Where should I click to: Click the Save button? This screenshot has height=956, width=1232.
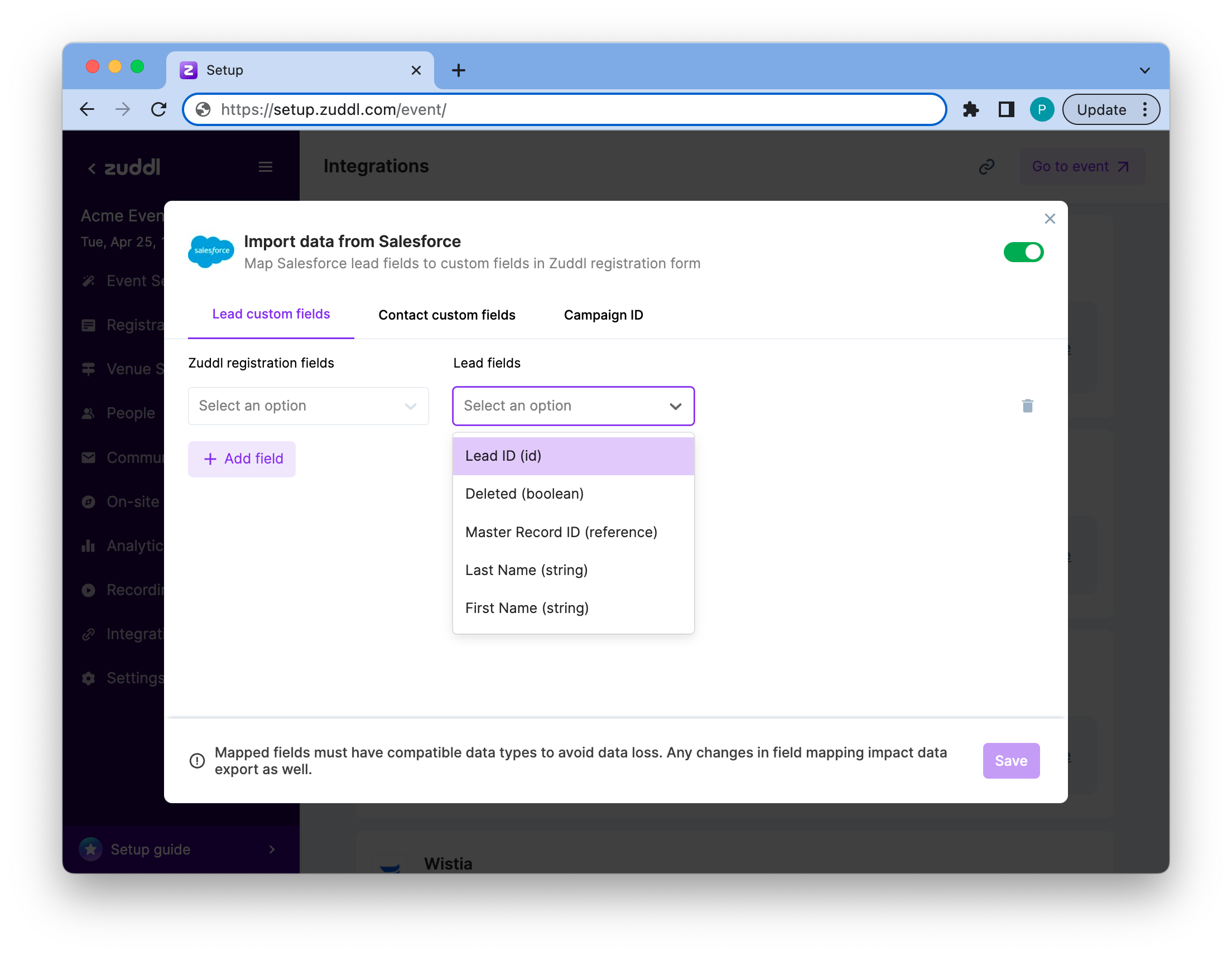coord(1011,760)
